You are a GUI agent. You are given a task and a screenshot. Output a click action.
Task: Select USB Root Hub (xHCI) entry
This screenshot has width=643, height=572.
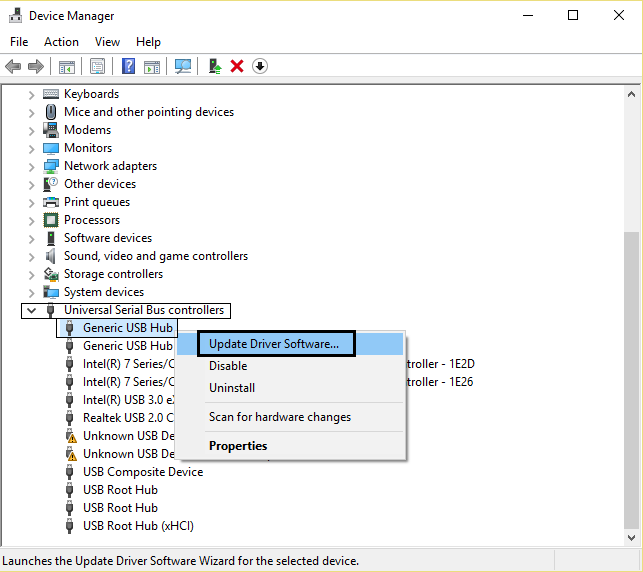(138, 526)
